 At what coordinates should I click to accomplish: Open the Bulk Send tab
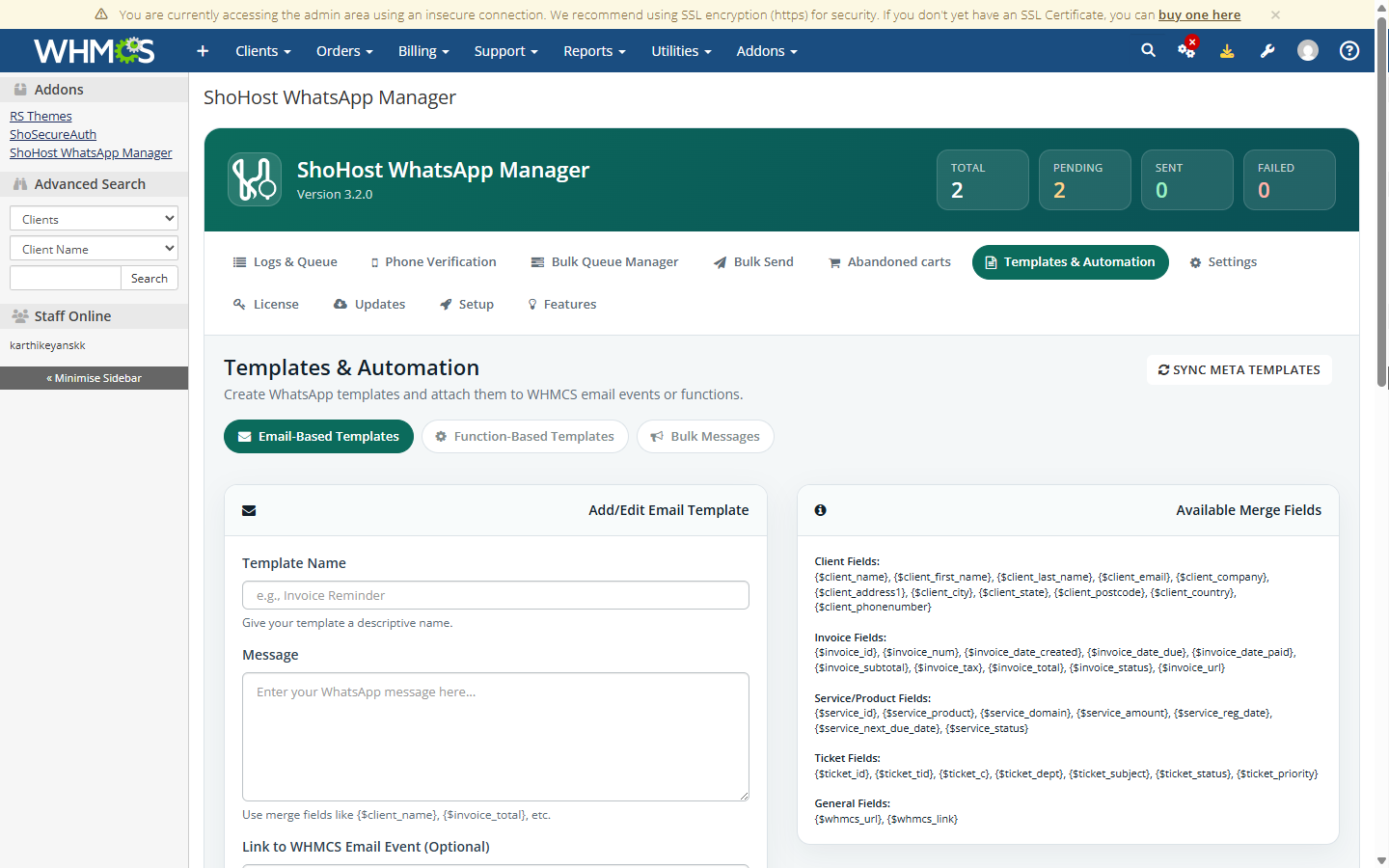pos(753,262)
